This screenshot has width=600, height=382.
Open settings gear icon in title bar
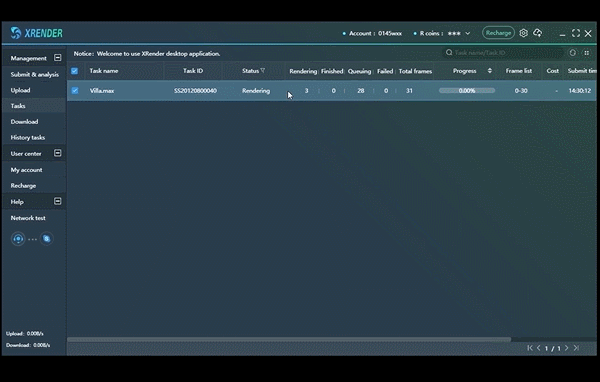coord(523,33)
